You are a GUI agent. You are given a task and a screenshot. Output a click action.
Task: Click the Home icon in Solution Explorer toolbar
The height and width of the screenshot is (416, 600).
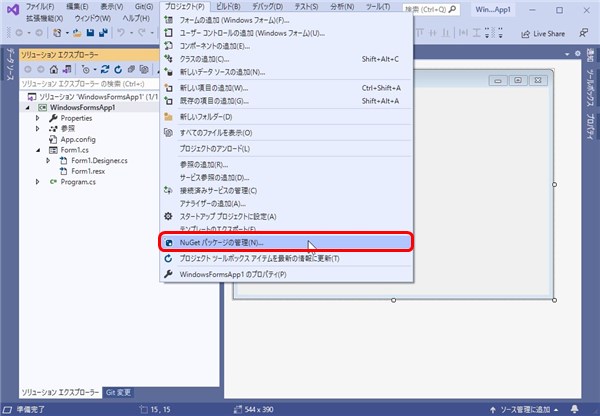tap(54, 69)
